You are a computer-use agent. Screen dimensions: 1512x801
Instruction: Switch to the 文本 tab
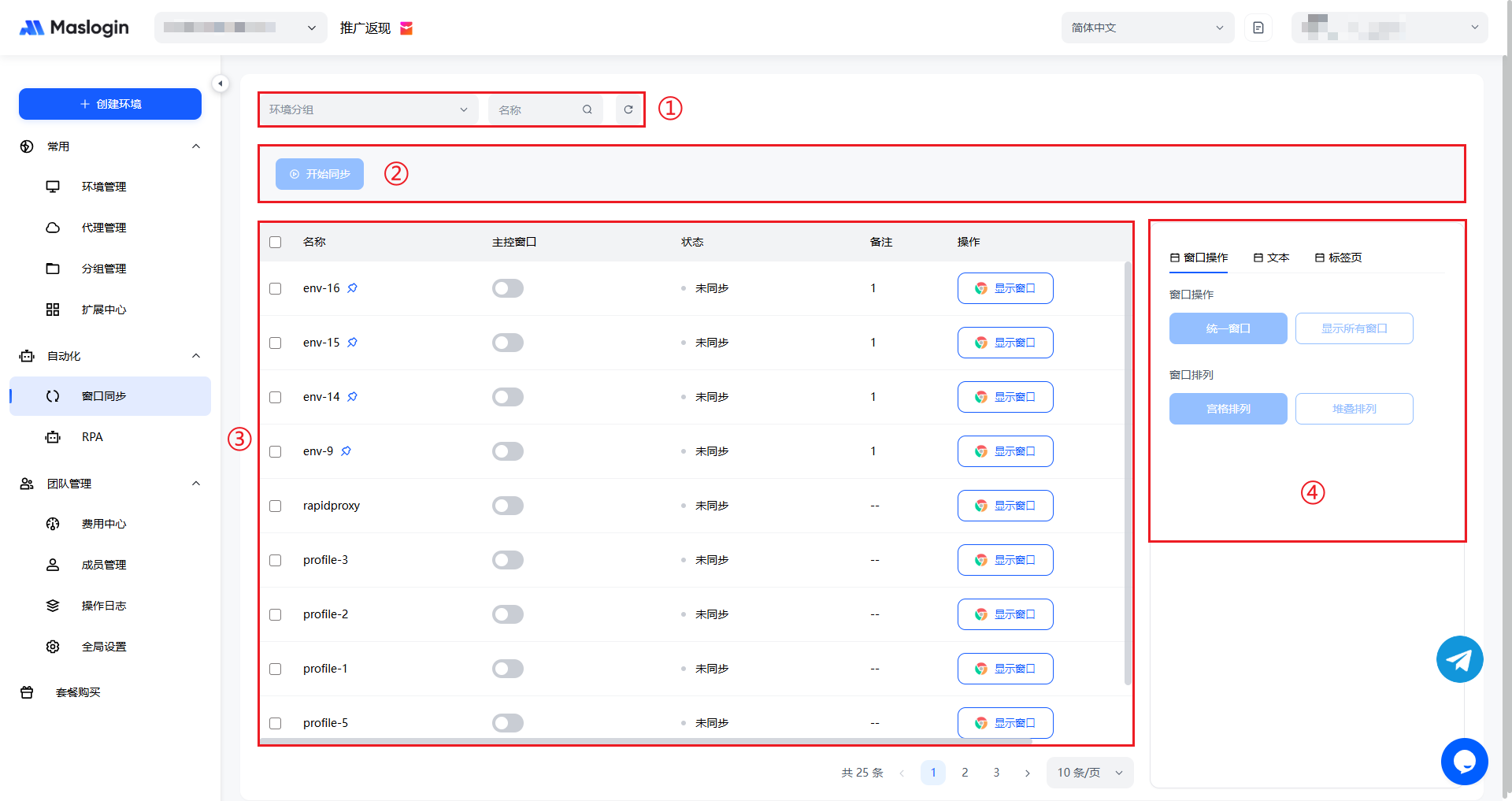[1271, 258]
